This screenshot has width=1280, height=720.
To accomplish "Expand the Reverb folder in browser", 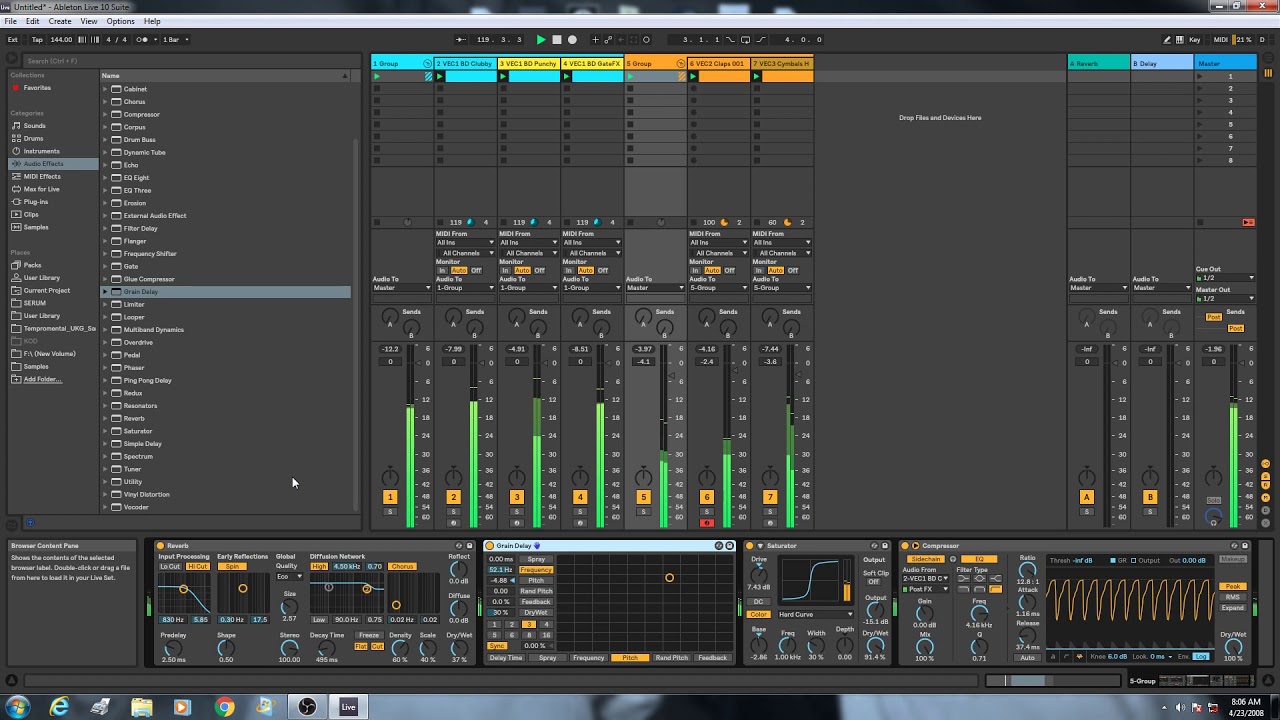I will click(105, 418).
